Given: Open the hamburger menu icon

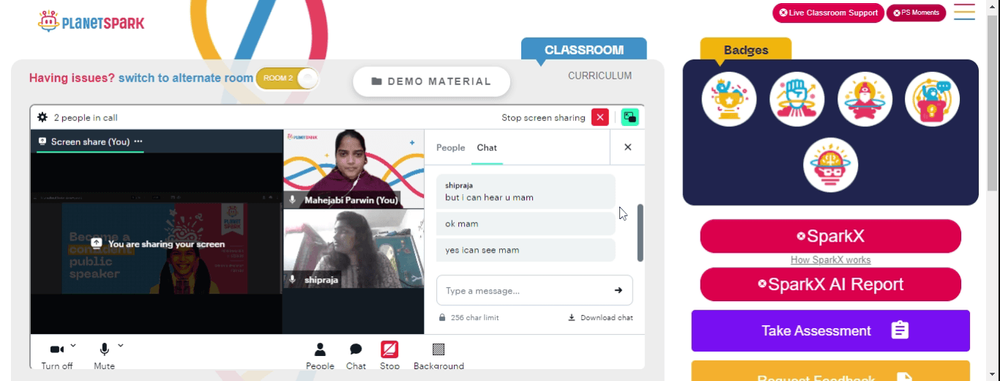Looking at the screenshot, I should click(964, 12).
